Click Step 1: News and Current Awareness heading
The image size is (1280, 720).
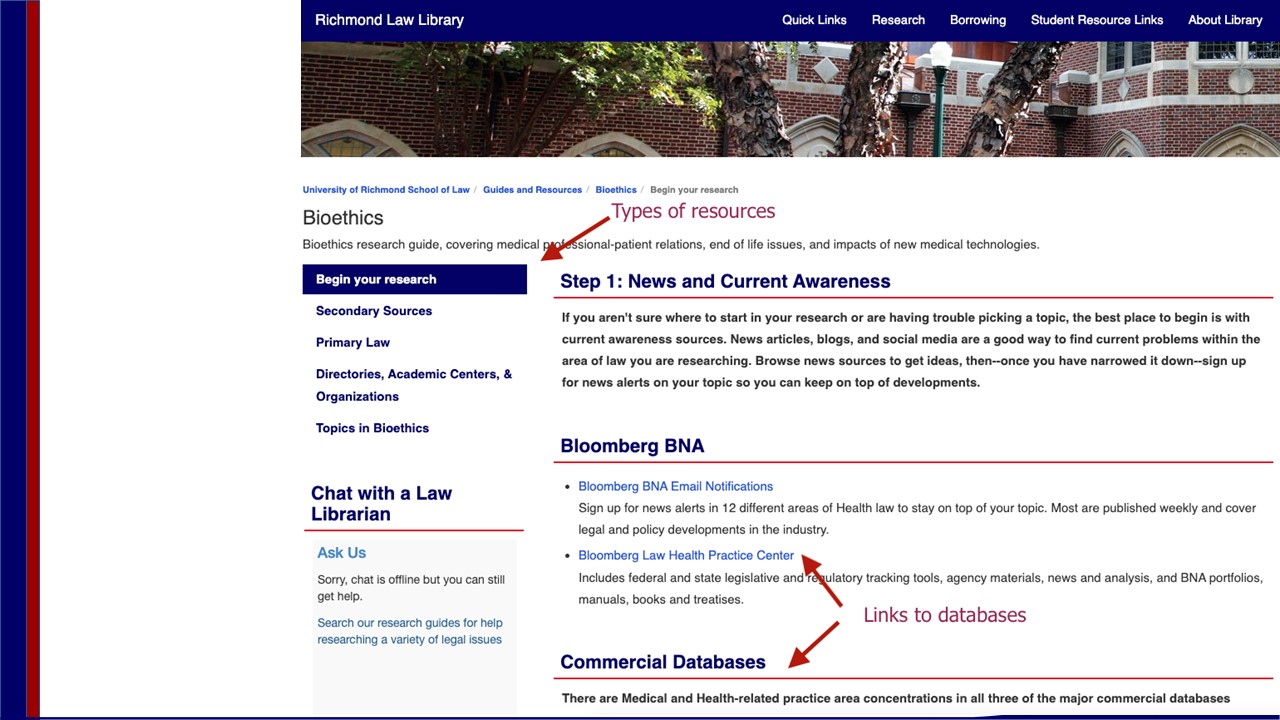tap(725, 281)
